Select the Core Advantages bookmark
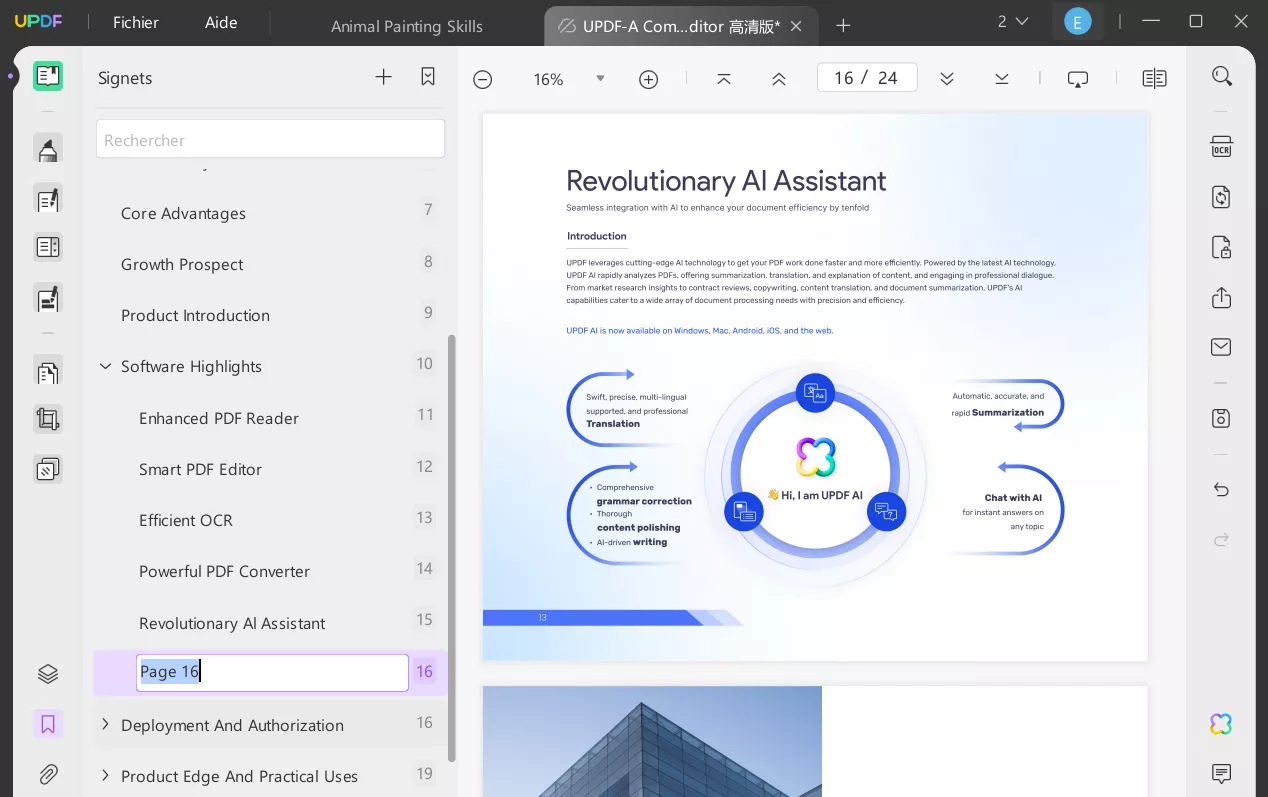This screenshot has width=1268, height=797. tap(183, 213)
